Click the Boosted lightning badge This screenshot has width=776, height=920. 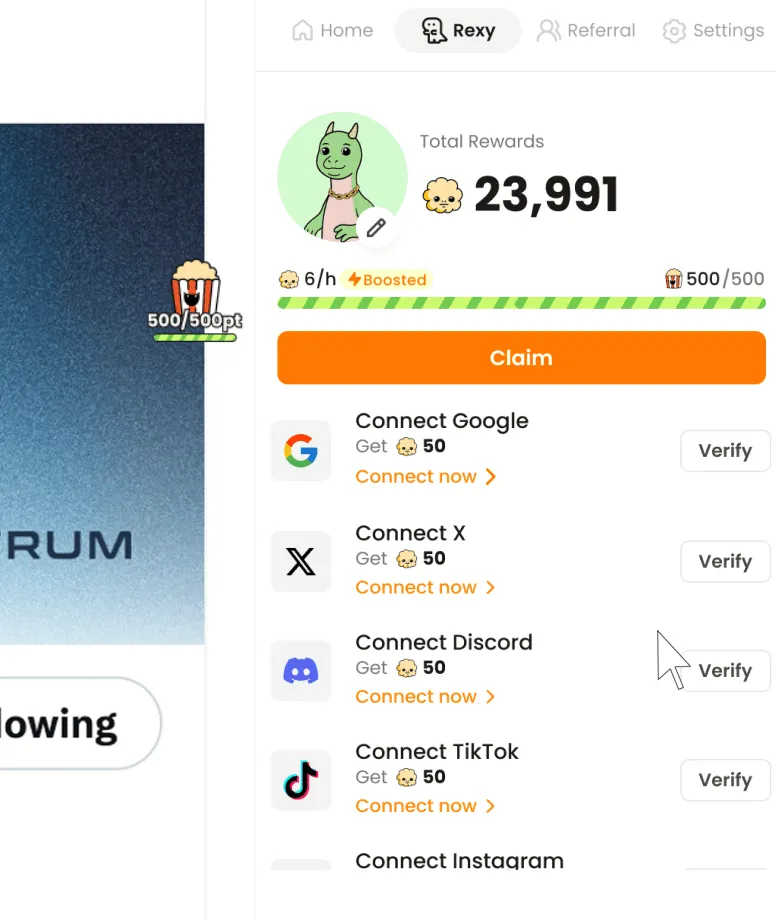(x=388, y=279)
